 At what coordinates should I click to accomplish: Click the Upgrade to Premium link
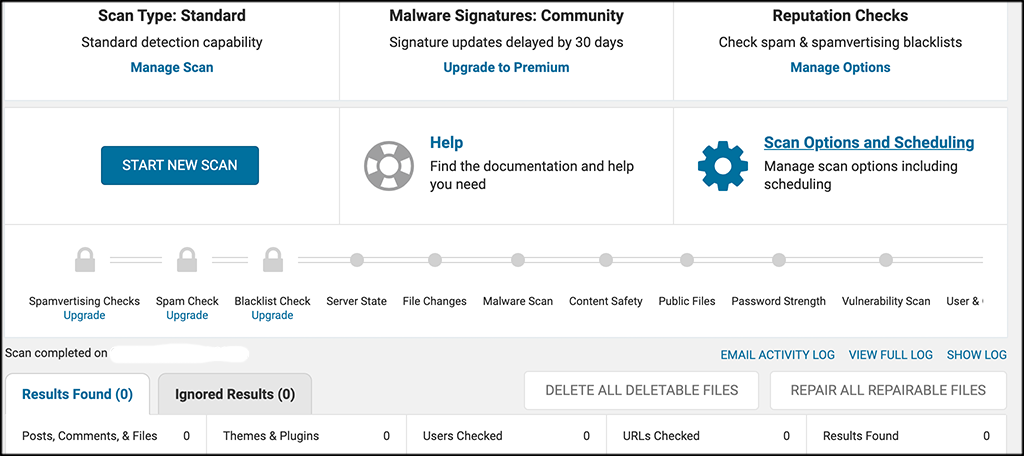coord(506,67)
